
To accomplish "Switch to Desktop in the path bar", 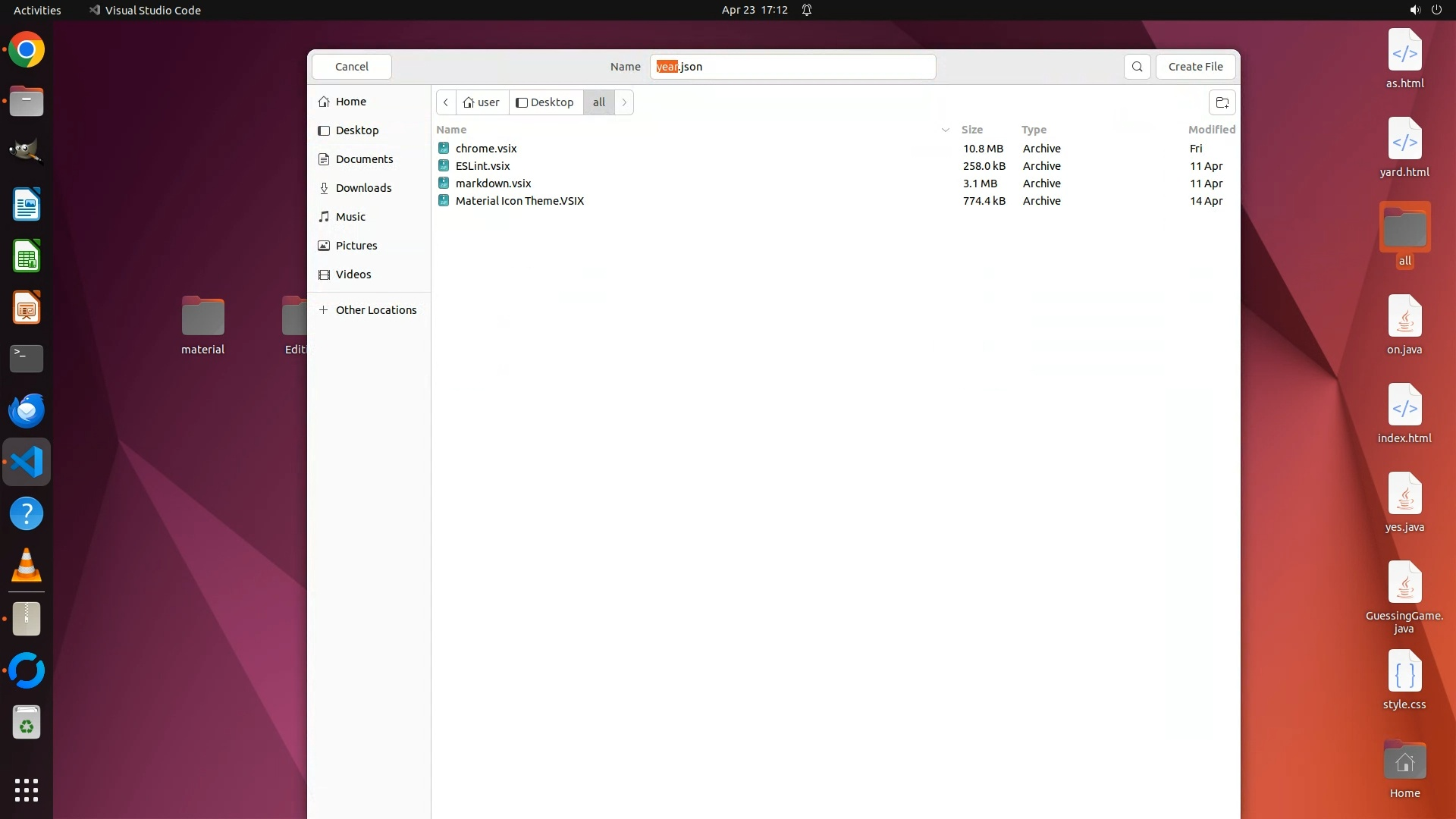I will click(x=545, y=102).
